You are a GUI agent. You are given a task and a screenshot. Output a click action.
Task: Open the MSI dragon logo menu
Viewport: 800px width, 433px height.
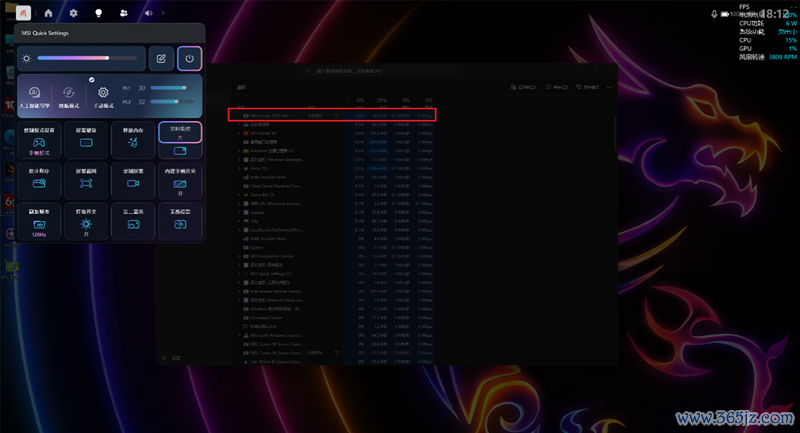(x=23, y=13)
